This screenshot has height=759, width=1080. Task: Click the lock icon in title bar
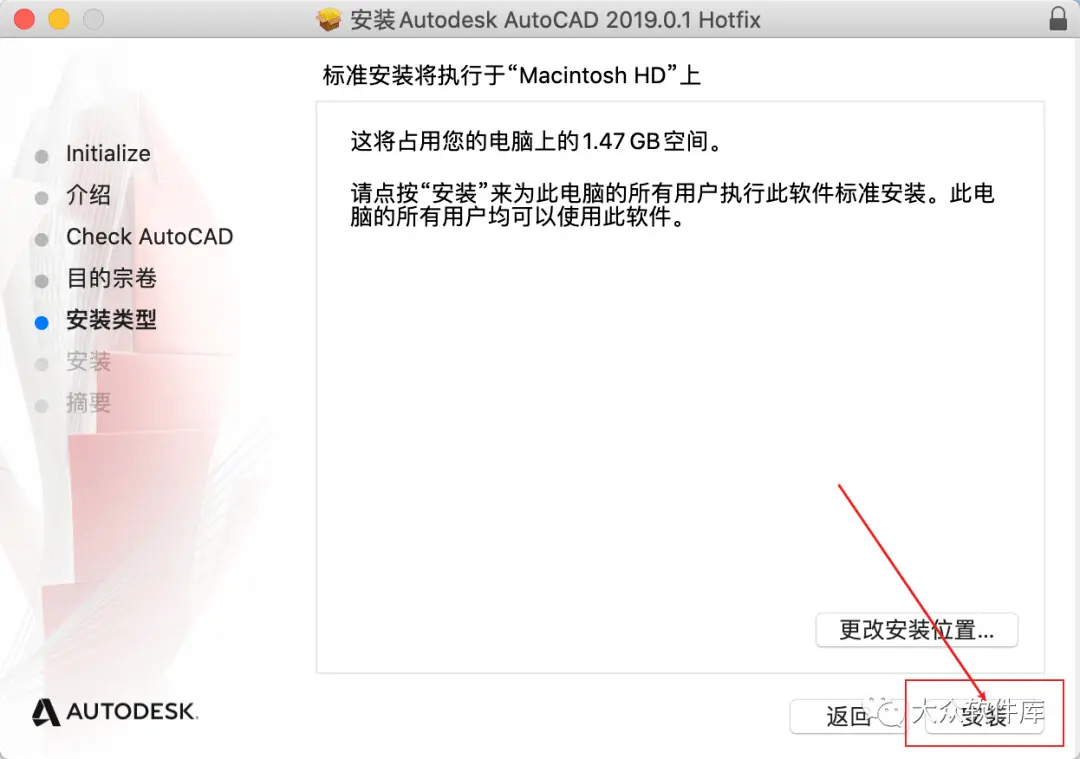point(1058,19)
